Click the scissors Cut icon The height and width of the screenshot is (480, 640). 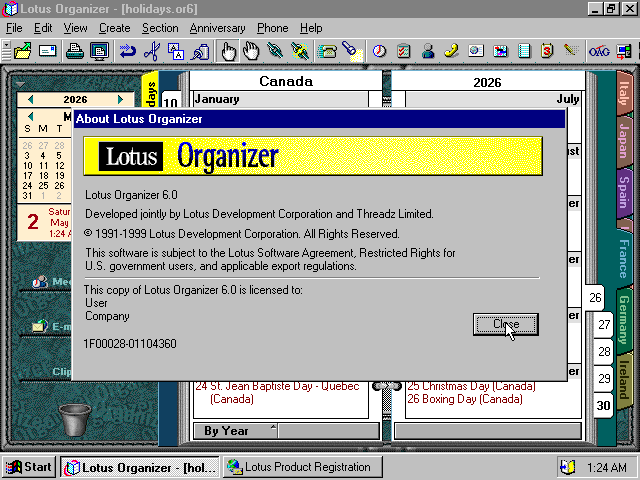tap(152, 51)
